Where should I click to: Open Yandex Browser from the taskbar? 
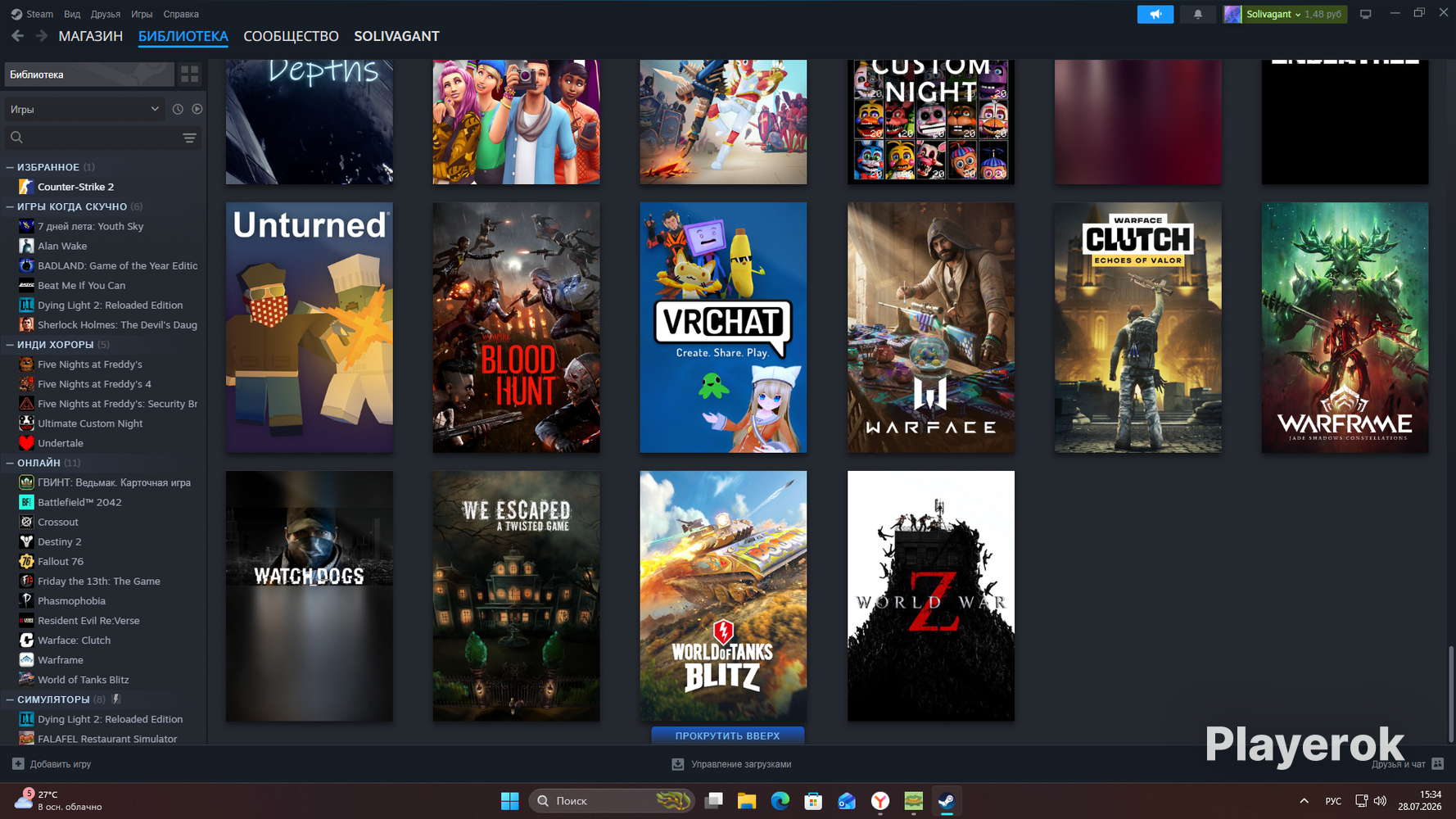coord(880,801)
